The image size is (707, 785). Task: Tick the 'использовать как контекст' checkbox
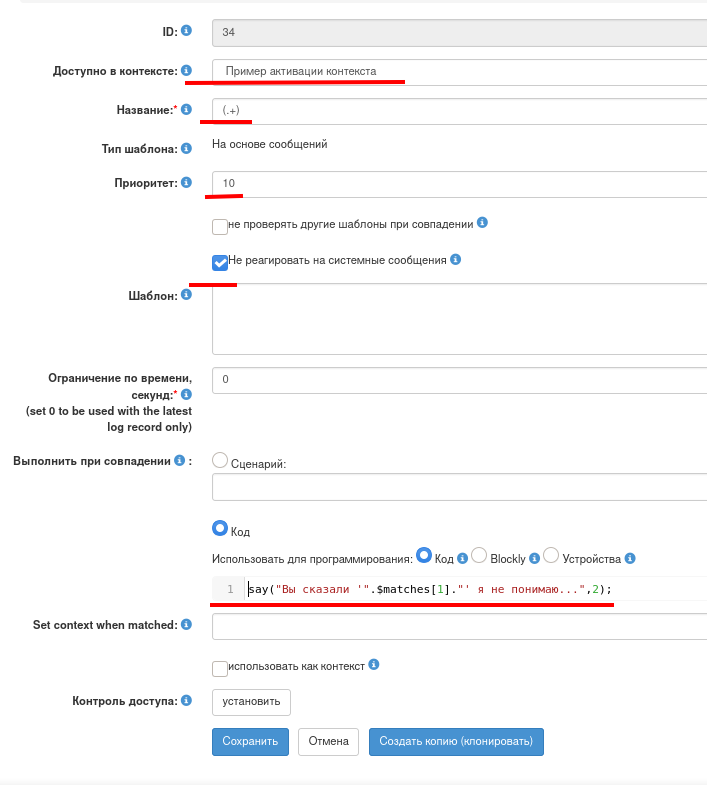click(220, 668)
